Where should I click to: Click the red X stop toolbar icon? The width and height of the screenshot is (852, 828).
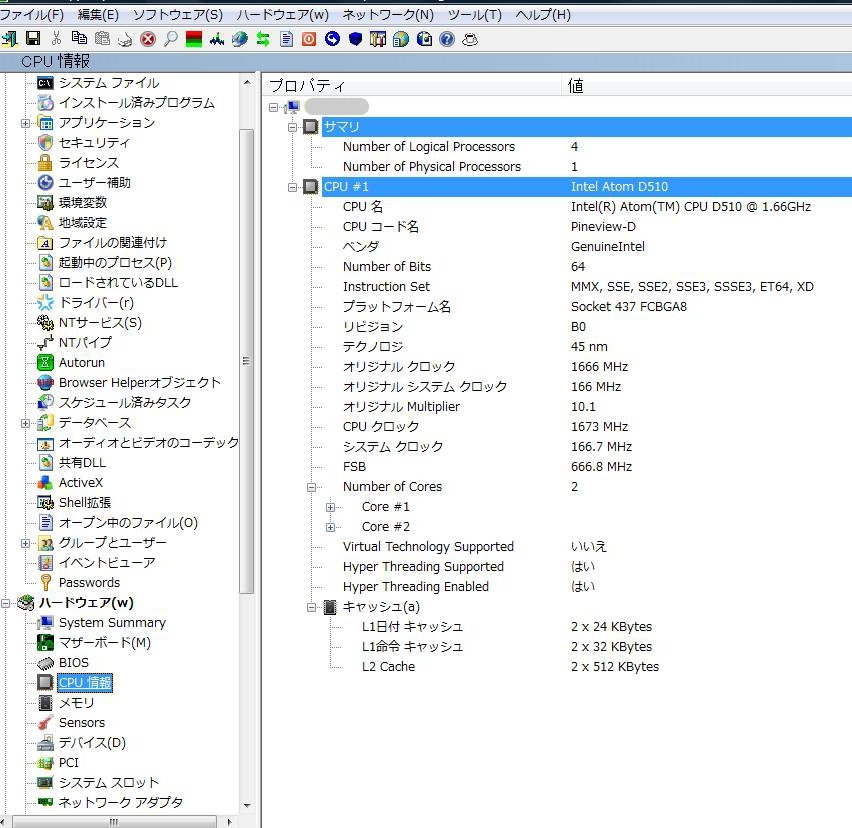pos(148,39)
